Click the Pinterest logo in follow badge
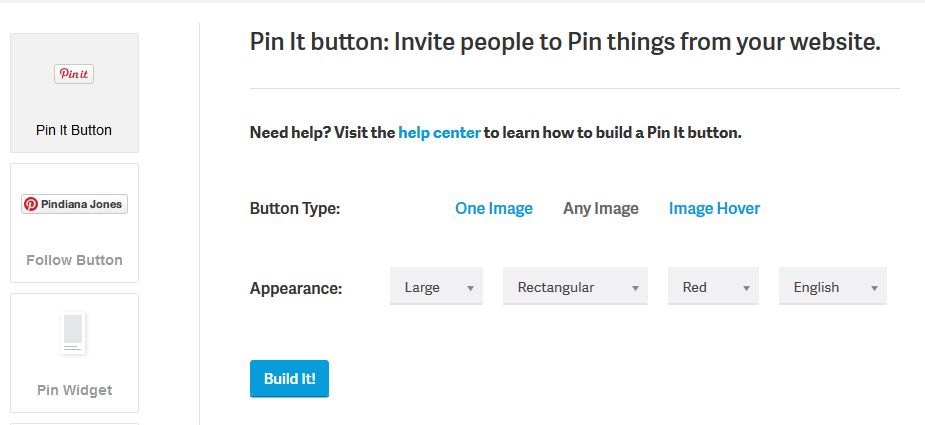This screenshot has height=425, width=925. coord(31,204)
